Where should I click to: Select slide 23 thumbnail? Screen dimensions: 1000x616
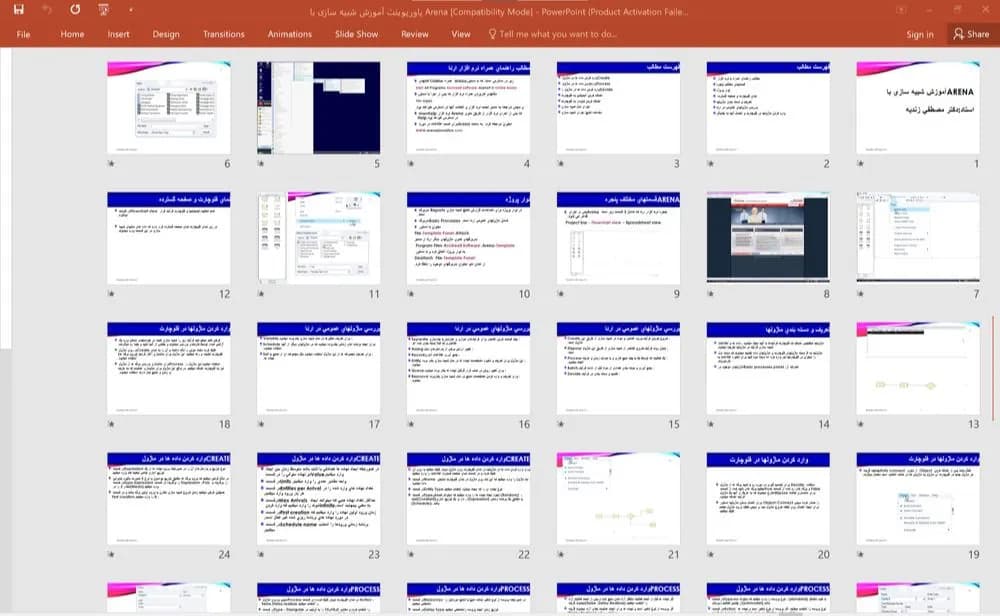coord(318,498)
